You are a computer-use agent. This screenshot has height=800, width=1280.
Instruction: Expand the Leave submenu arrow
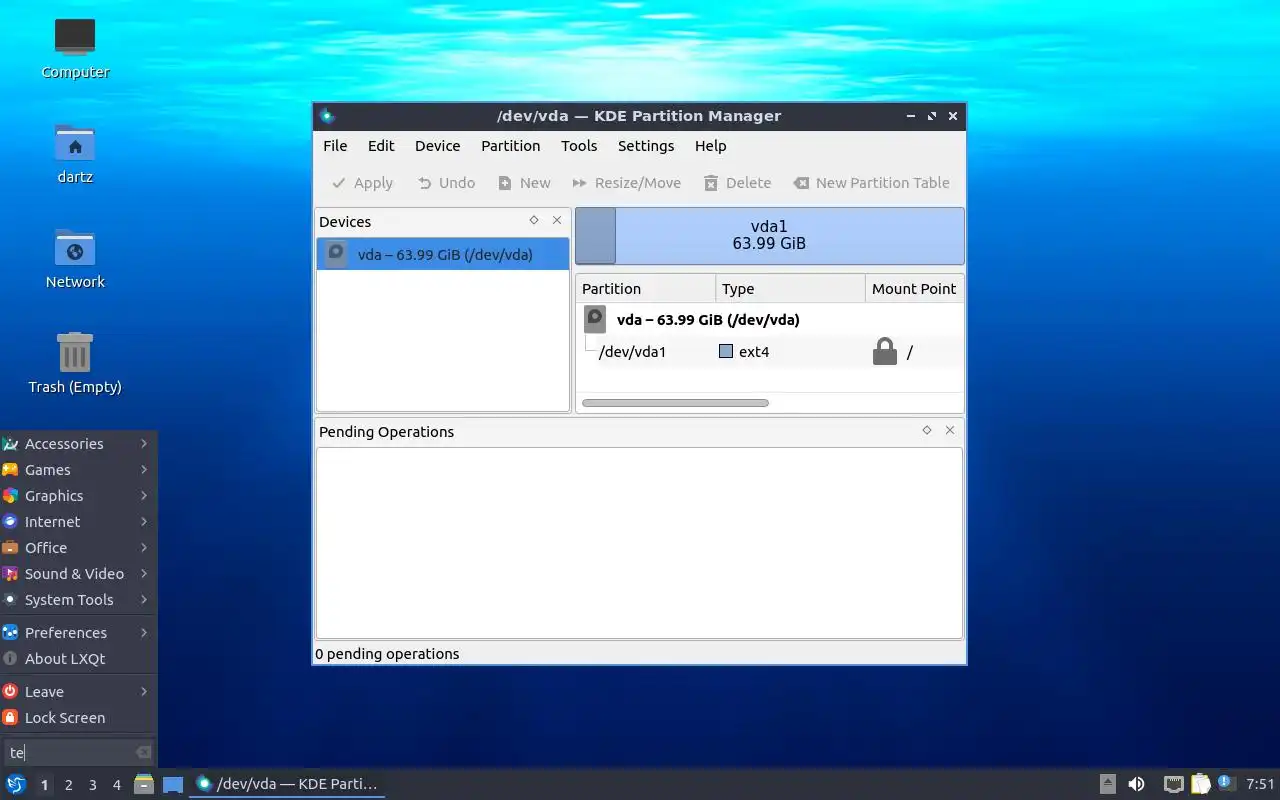[145, 692]
